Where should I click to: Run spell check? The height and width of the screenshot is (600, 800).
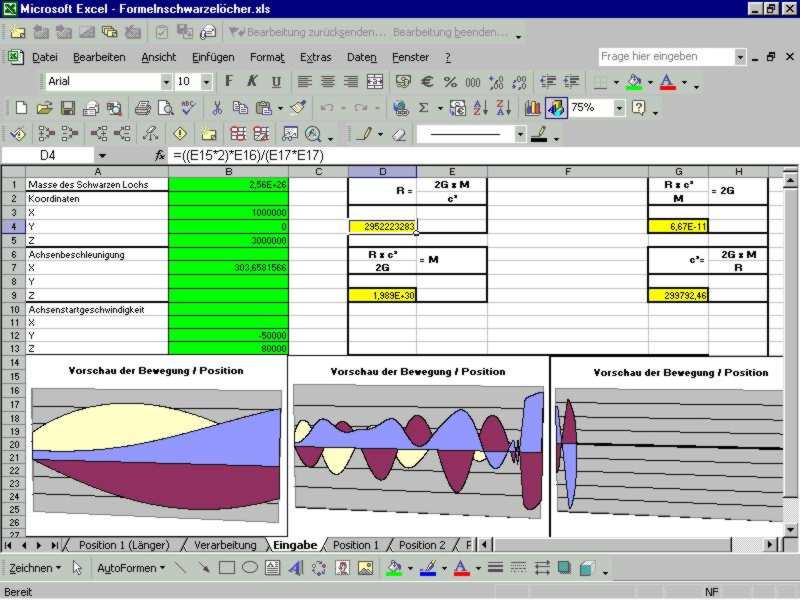click(x=188, y=108)
